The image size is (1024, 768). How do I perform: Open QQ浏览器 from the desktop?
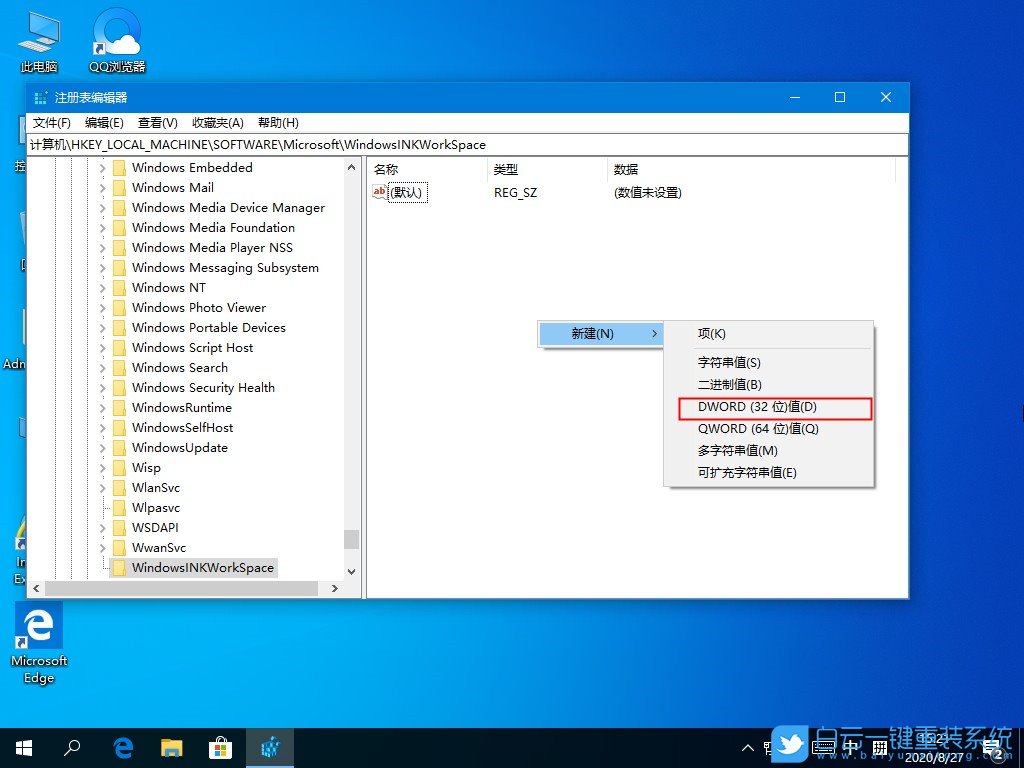114,40
